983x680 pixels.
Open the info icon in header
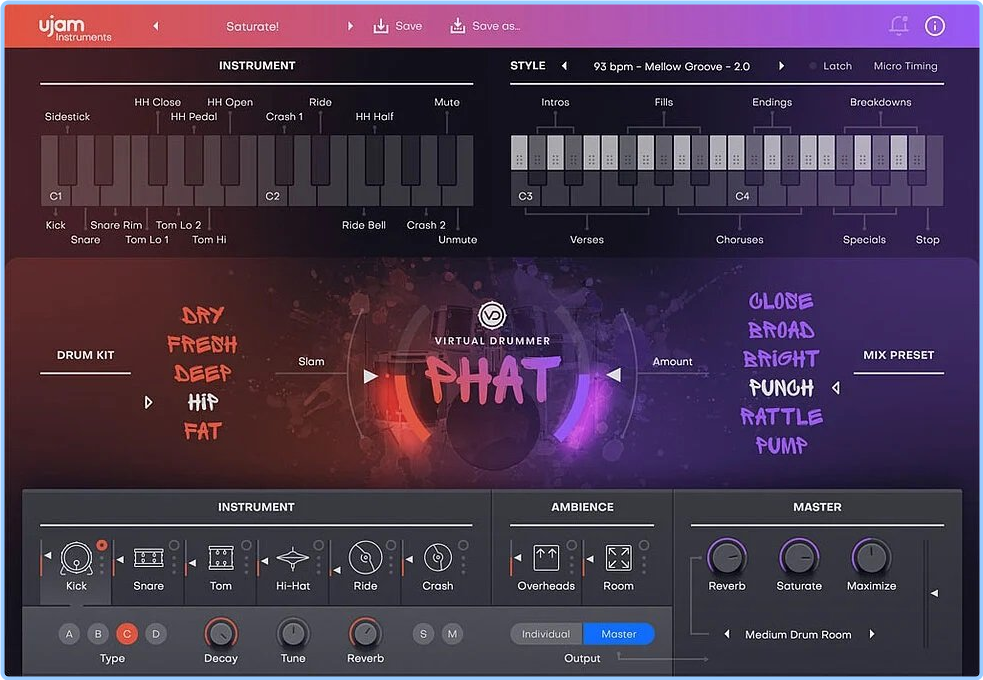[x=935, y=26]
